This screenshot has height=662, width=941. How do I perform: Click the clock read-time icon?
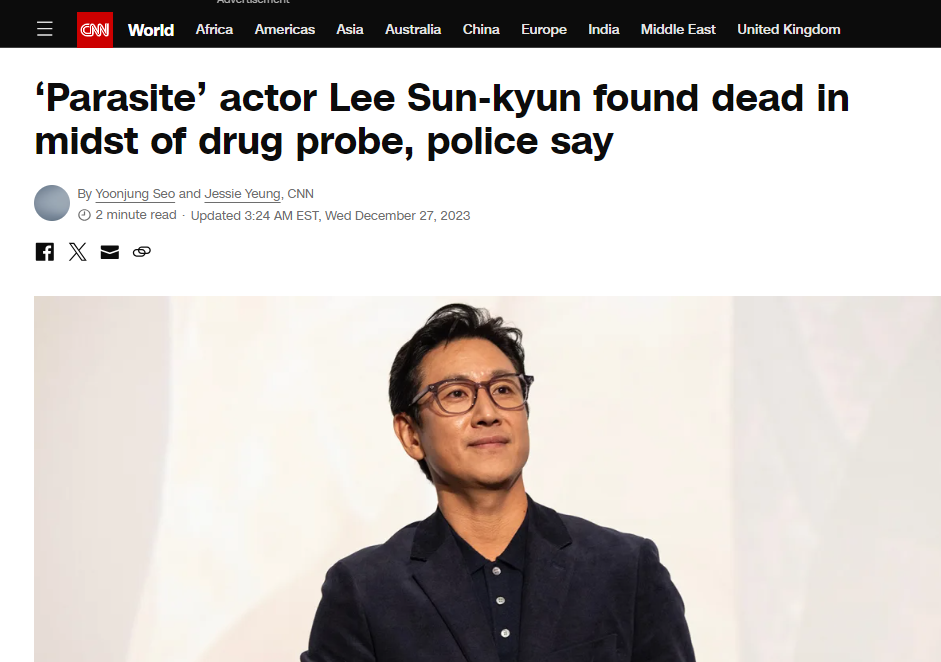coord(85,215)
